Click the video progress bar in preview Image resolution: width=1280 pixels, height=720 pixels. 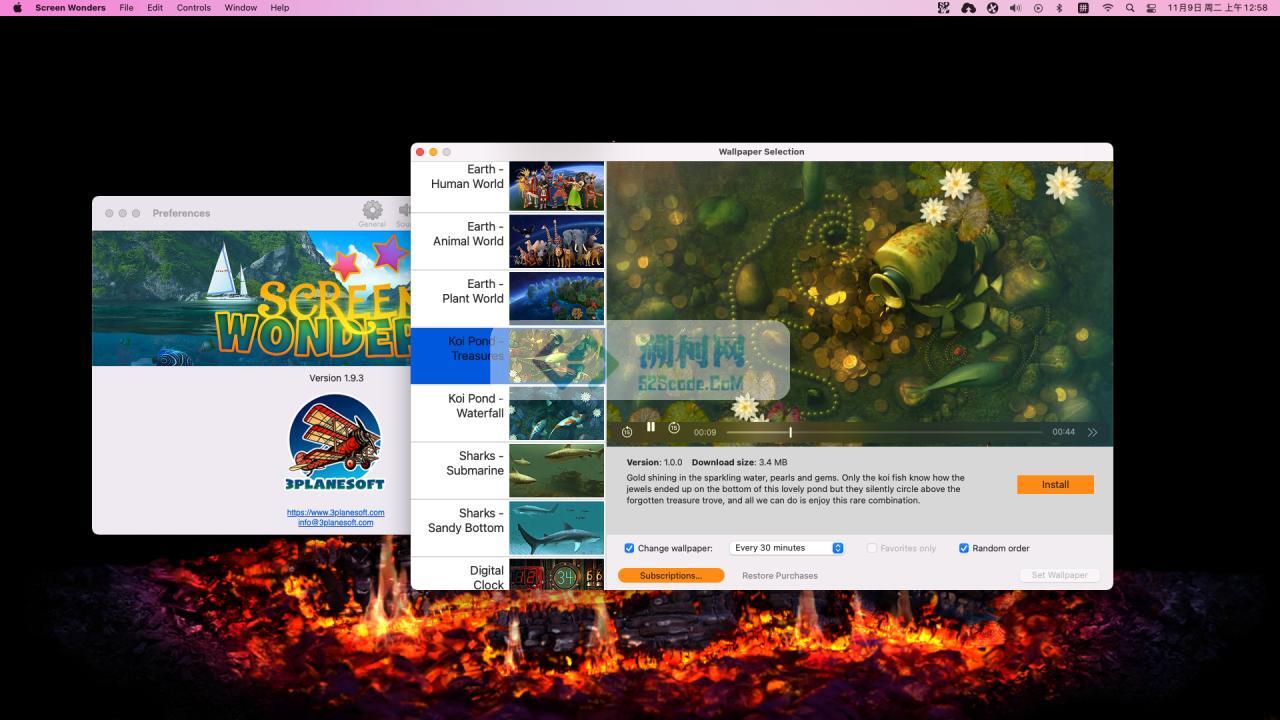click(x=884, y=432)
